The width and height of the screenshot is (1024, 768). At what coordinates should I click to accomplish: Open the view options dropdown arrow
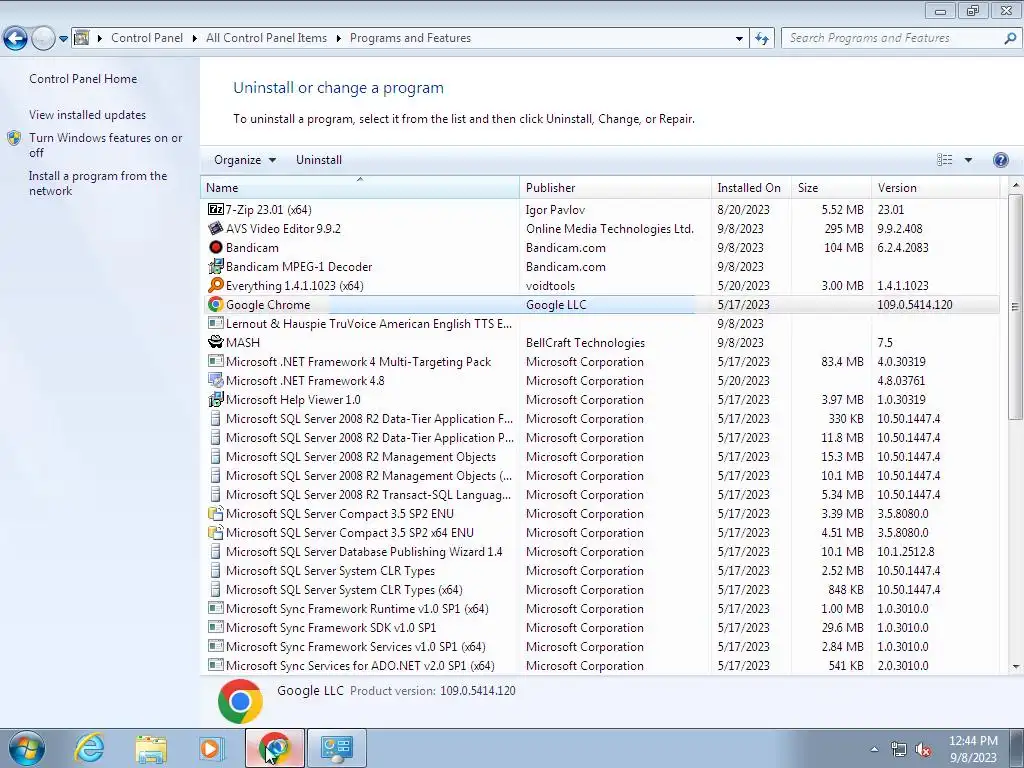(x=968, y=160)
